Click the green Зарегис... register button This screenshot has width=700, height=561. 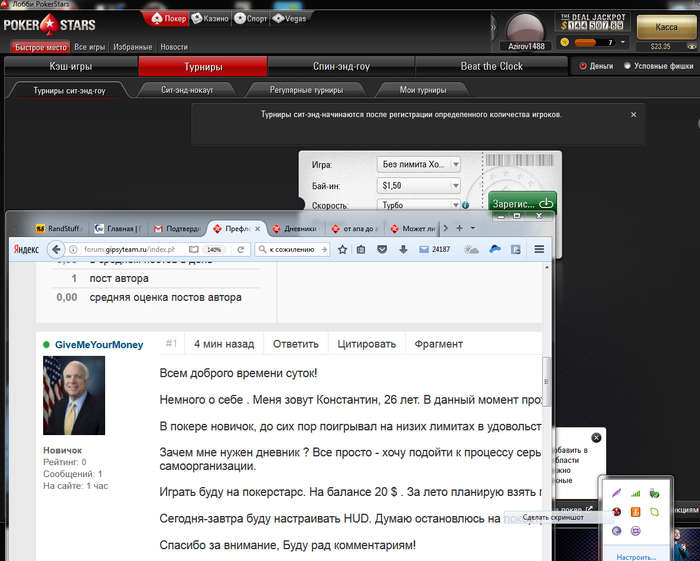click(522, 204)
